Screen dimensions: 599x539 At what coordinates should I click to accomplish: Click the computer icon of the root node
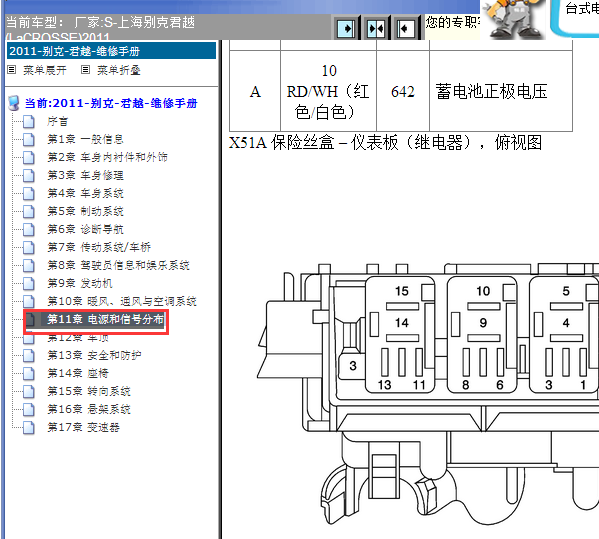pos(14,103)
